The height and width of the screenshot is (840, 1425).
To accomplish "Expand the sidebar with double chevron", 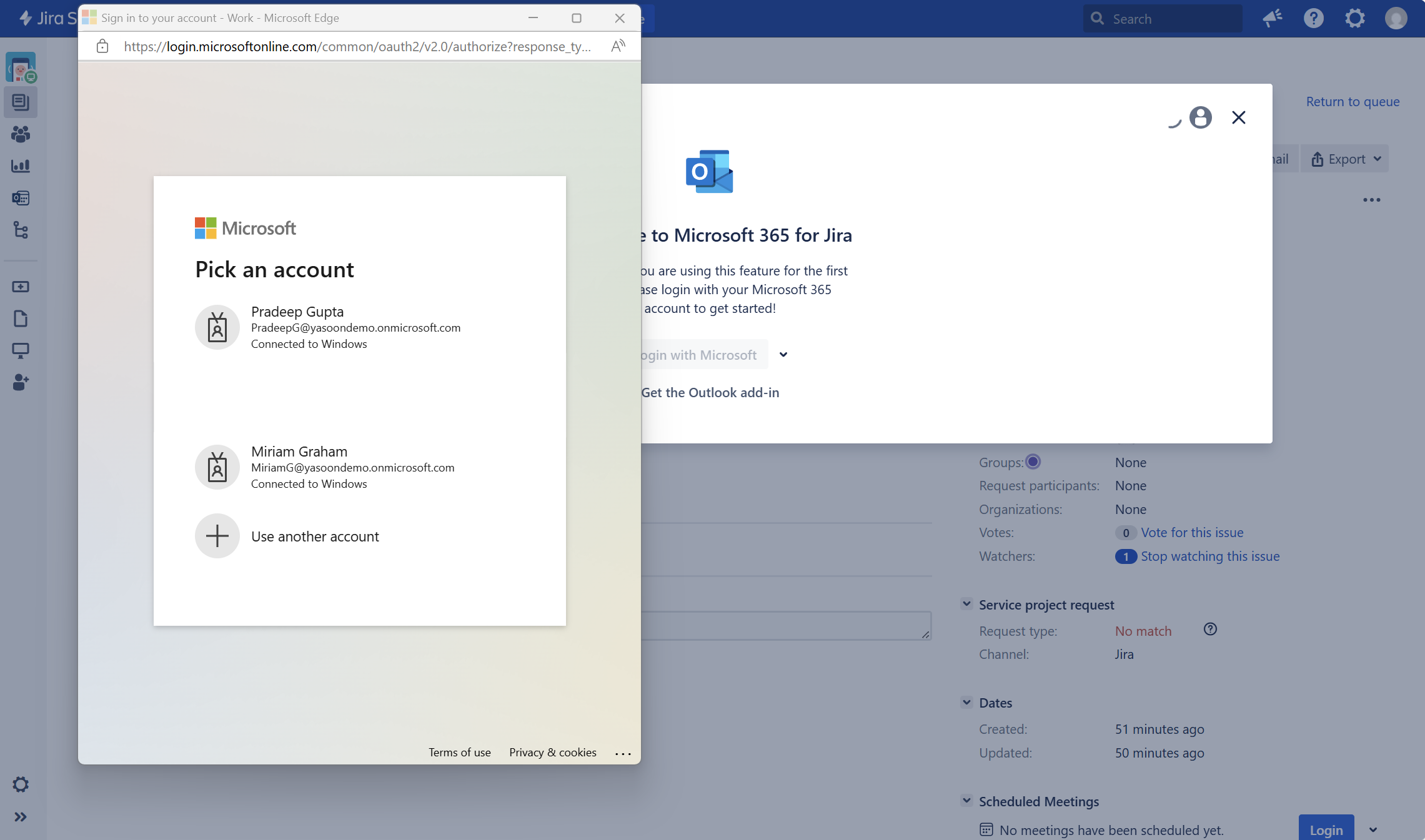I will point(21,817).
